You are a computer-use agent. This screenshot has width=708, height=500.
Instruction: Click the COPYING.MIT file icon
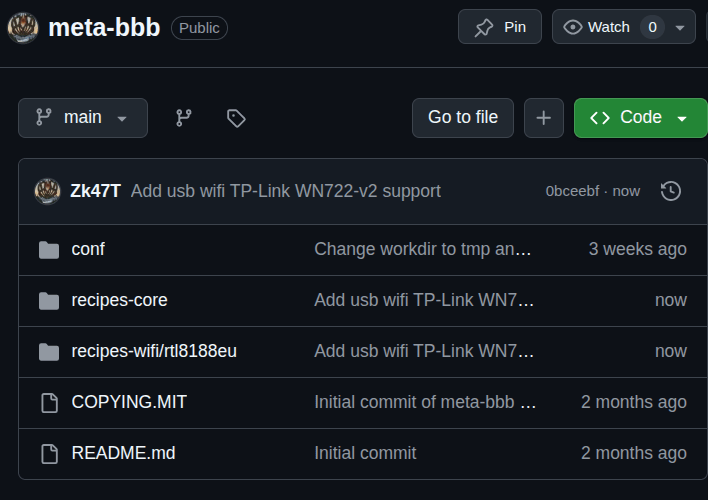pyautogui.click(x=49, y=402)
